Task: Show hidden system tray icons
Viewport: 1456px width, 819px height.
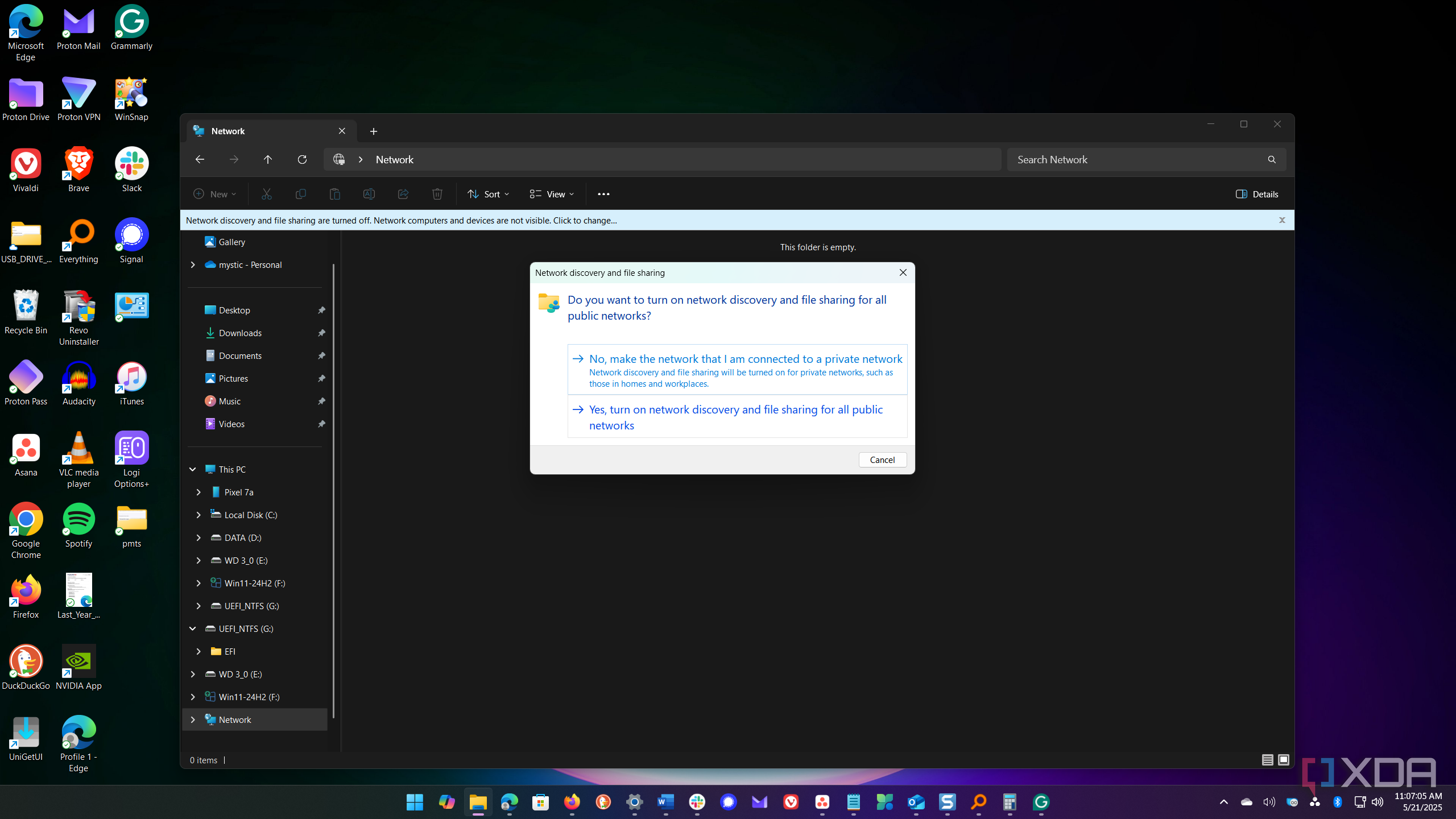Action: tap(1224, 802)
